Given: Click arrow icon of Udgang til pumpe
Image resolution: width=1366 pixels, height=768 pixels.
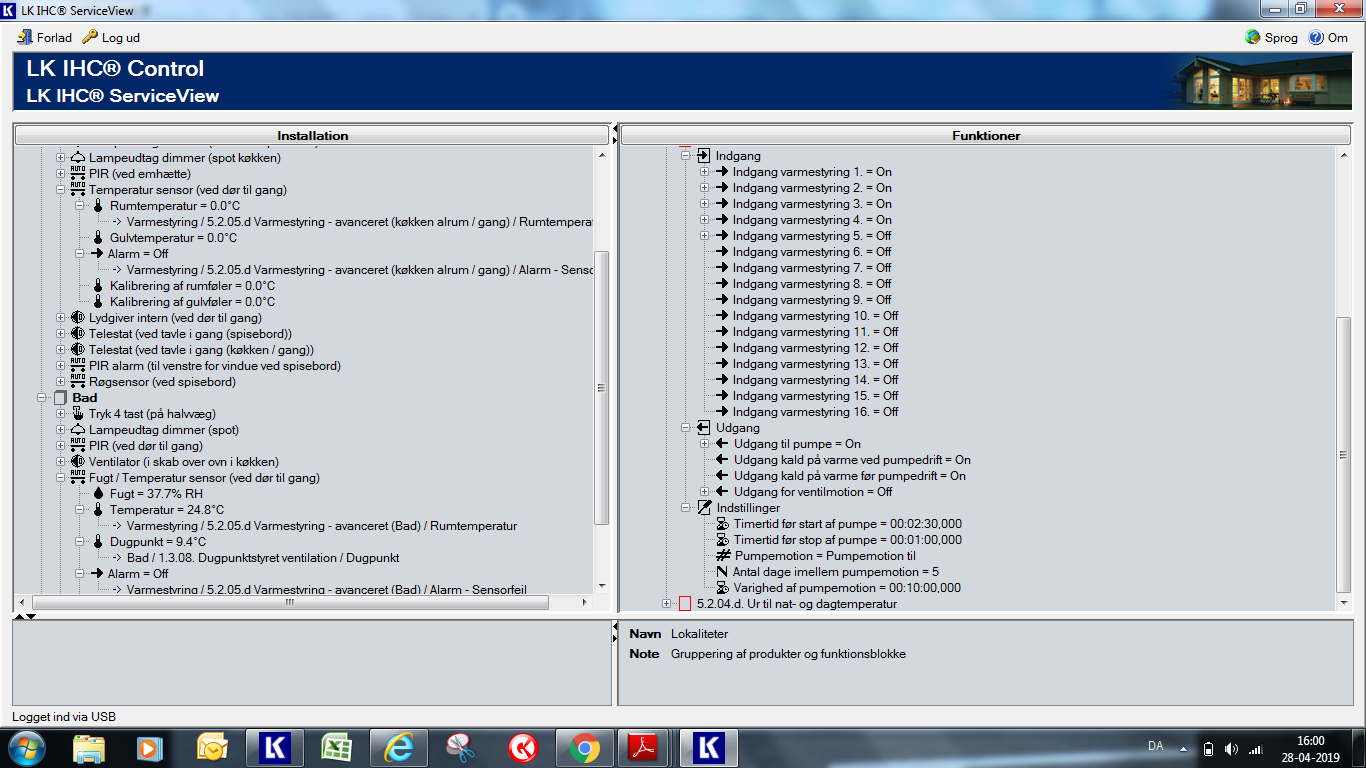Looking at the screenshot, I should (721, 444).
